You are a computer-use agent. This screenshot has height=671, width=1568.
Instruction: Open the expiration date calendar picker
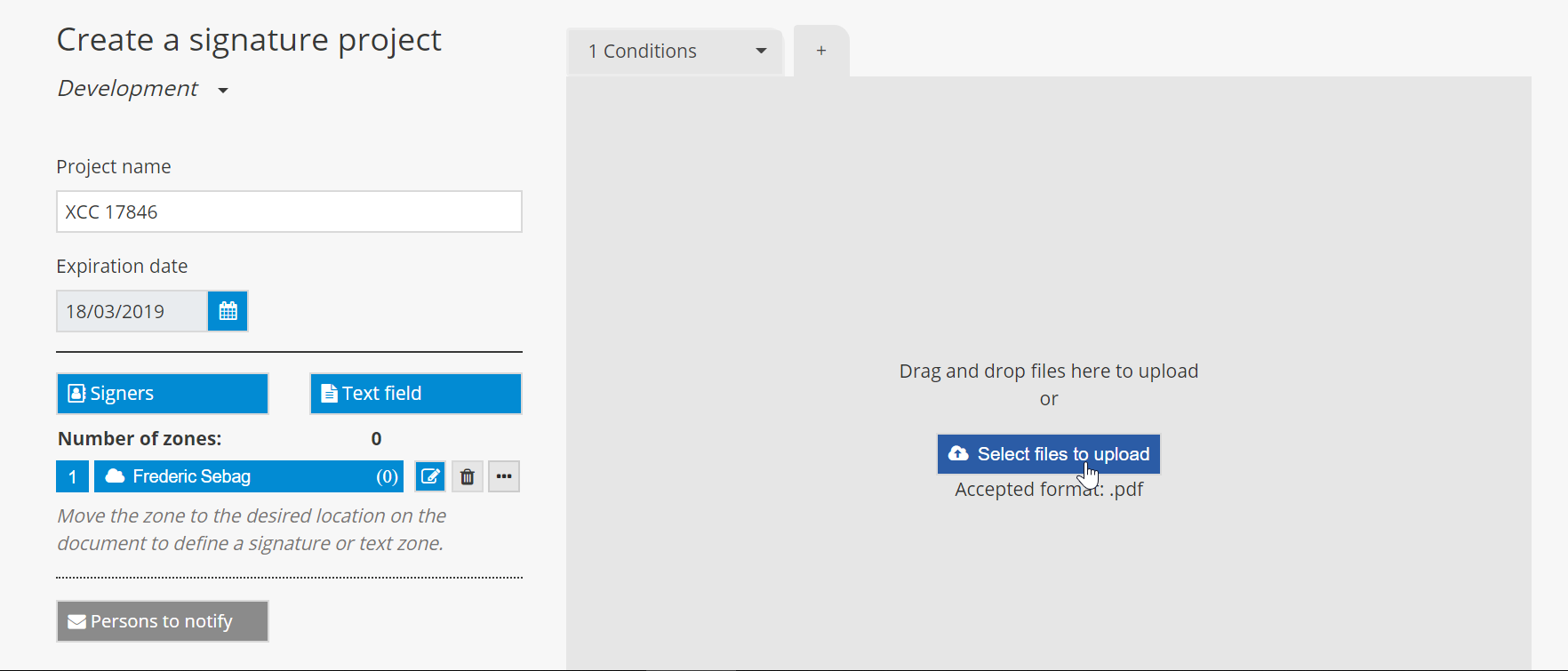pos(228,311)
